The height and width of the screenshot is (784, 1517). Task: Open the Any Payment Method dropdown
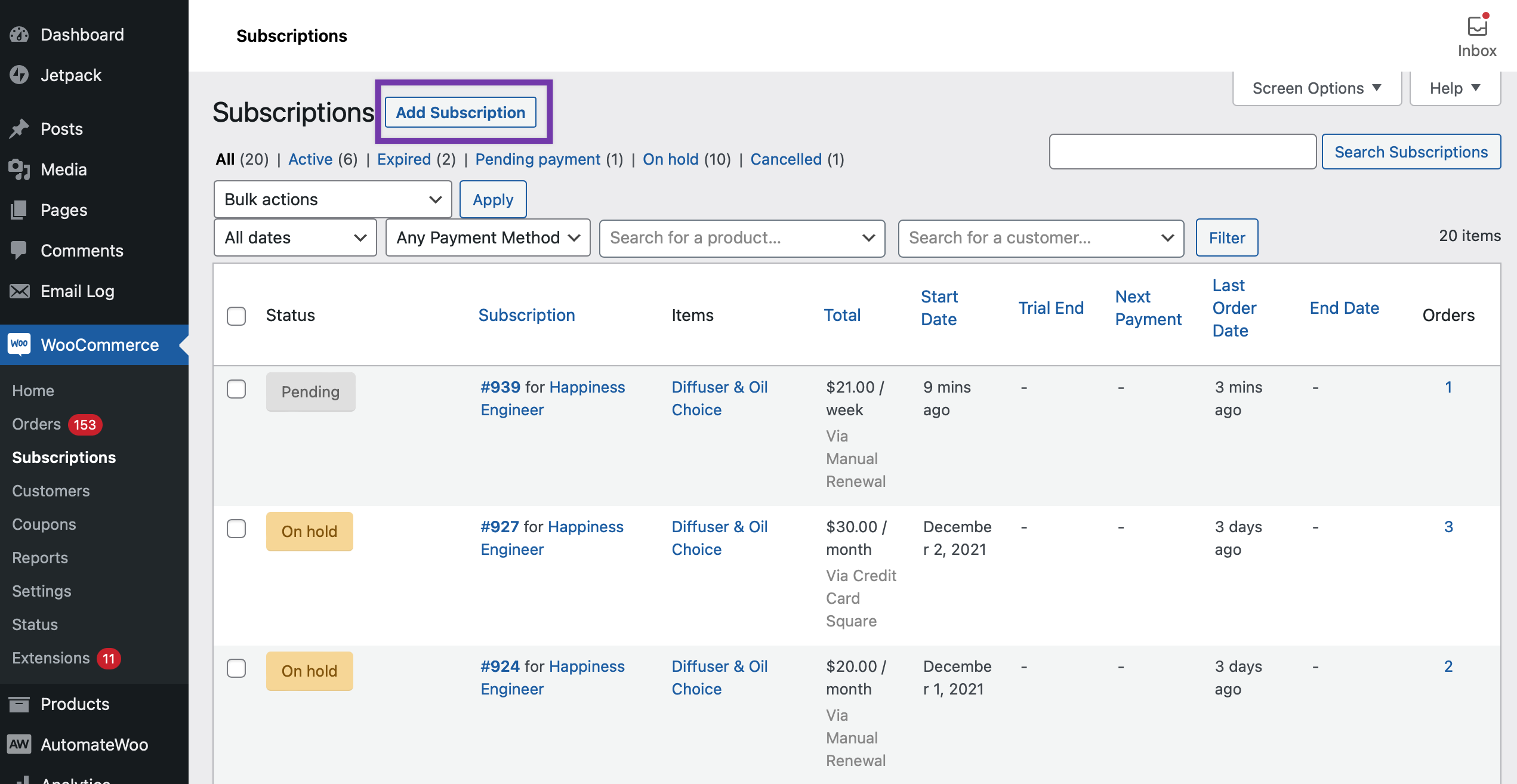click(x=487, y=237)
